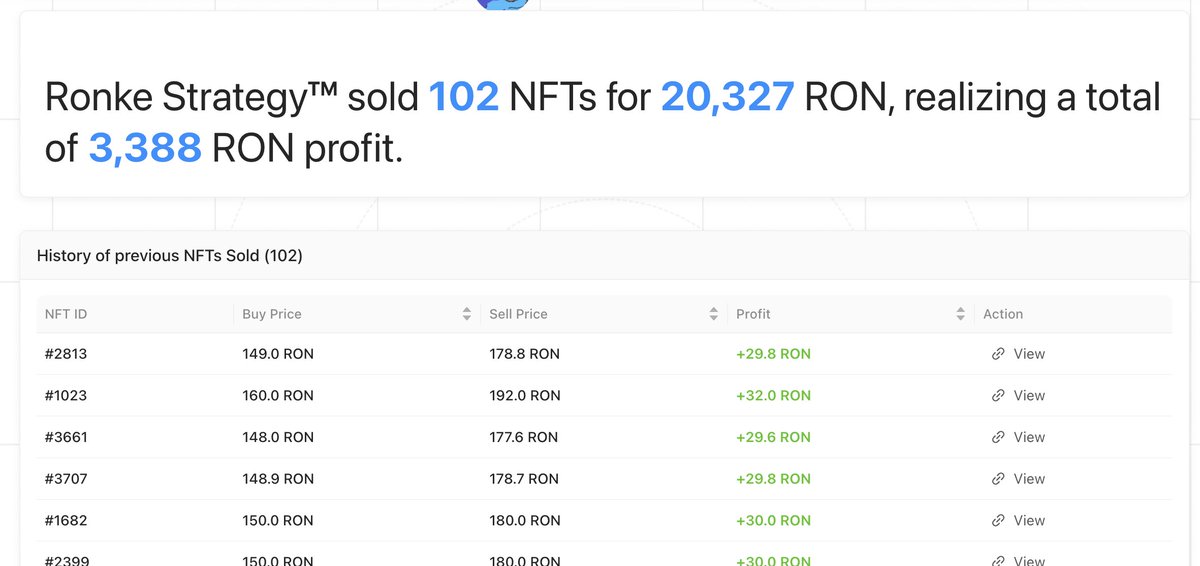The width and height of the screenshot is (1200, 566).
Task: Open the View link for NFT #3707
Action: tap(1018, 479)
